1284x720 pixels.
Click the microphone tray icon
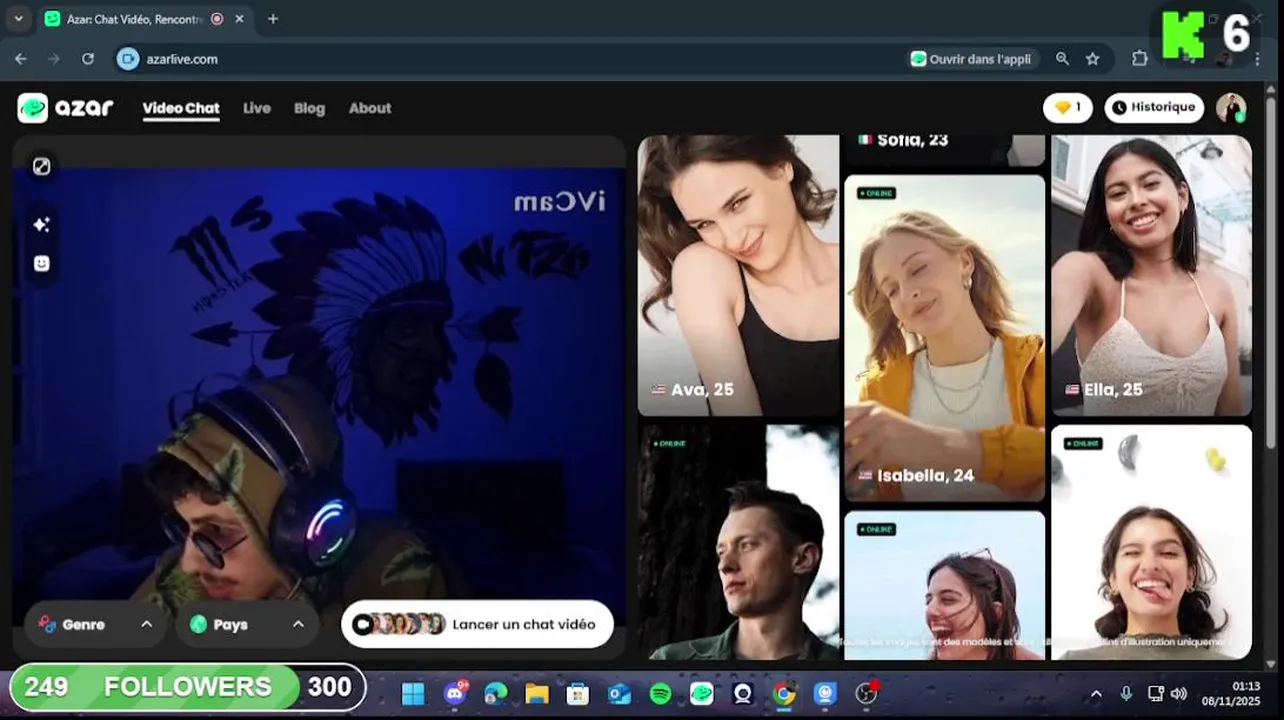(1126, 694)
